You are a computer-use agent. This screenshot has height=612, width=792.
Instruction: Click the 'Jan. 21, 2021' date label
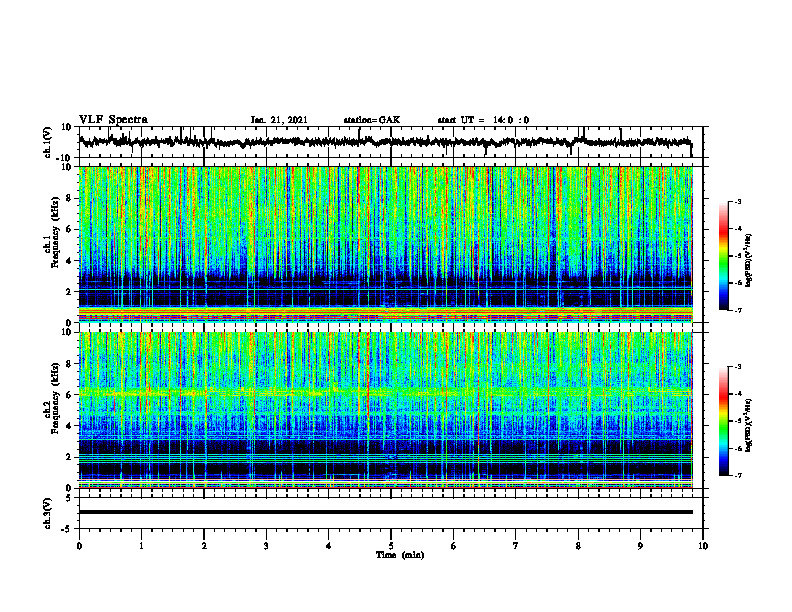pos(279,120)
